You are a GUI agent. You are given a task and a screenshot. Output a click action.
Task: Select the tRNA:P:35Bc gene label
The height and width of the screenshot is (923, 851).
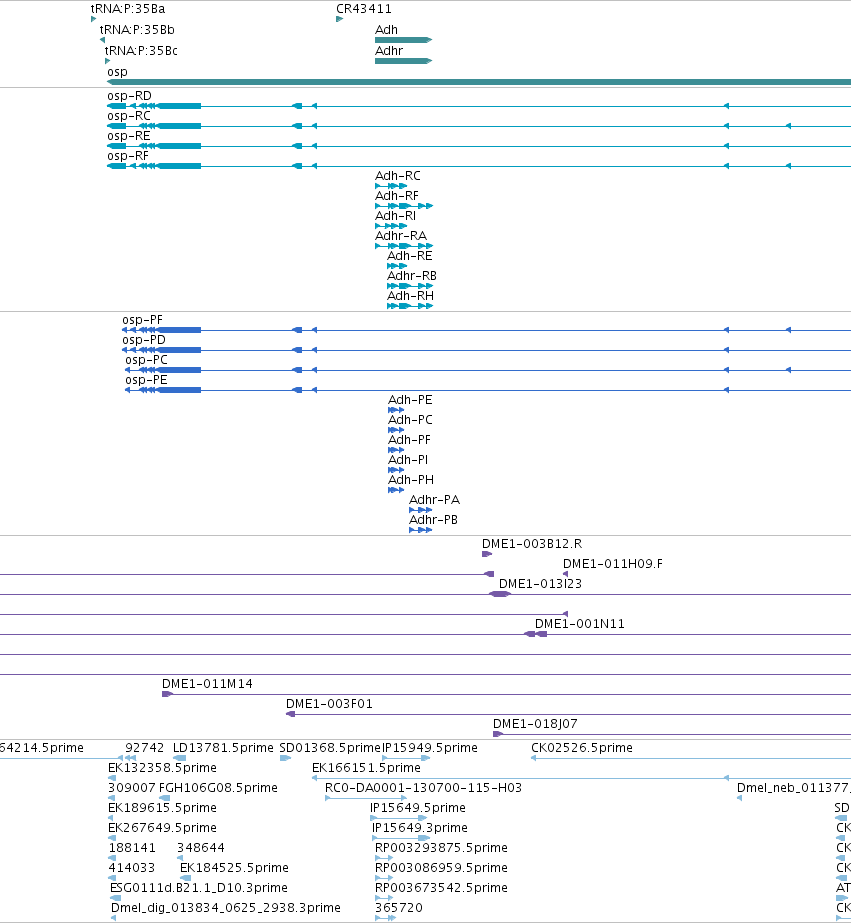141,51
